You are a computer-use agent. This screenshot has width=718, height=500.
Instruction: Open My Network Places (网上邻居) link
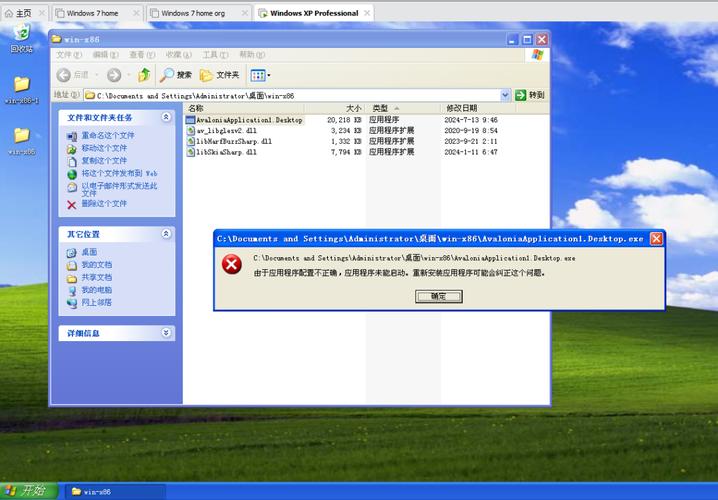coord(97,303)
